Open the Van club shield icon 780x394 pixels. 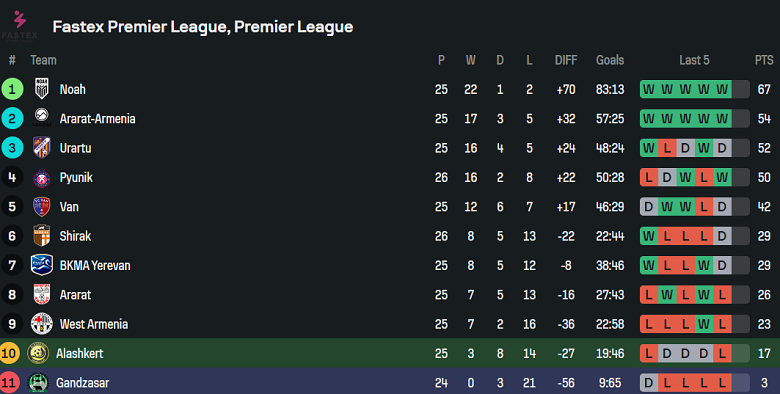tap(42, 206)
